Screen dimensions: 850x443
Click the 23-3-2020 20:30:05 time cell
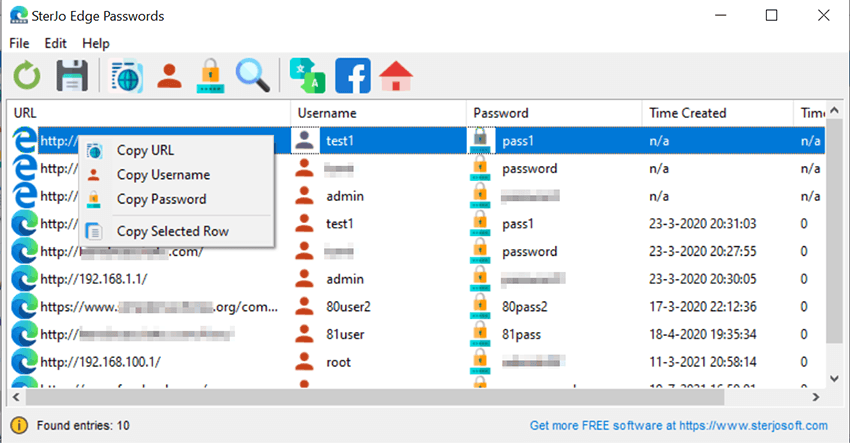click(703, 279)
